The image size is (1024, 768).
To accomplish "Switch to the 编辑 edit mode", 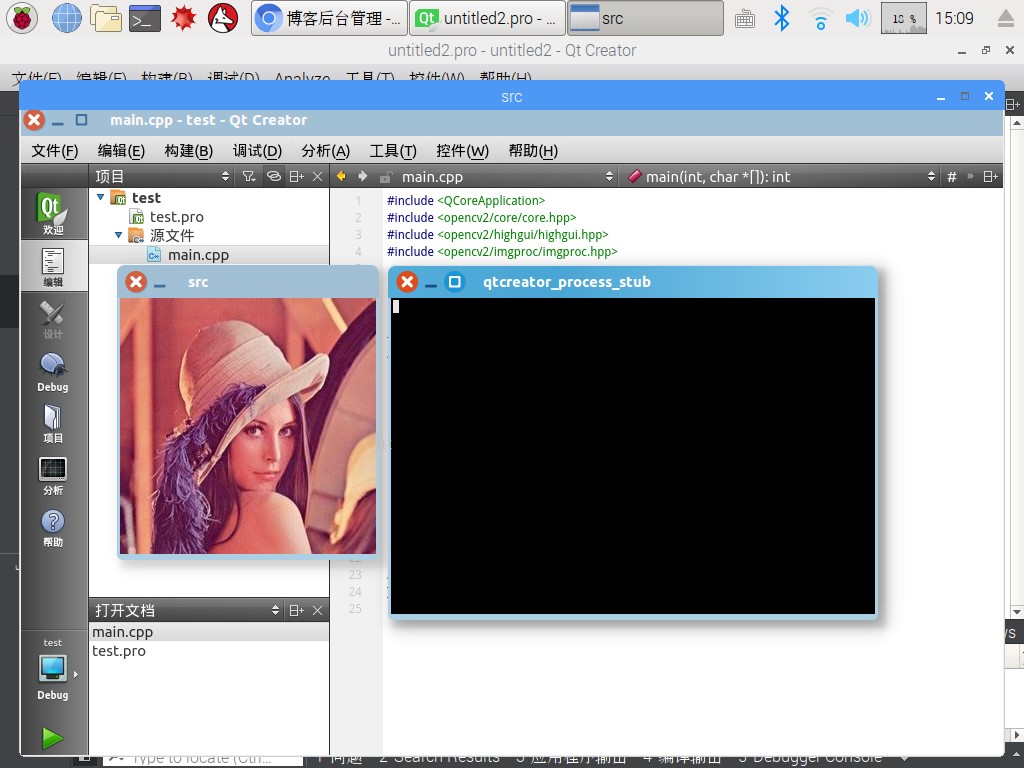I will [53, 266].
